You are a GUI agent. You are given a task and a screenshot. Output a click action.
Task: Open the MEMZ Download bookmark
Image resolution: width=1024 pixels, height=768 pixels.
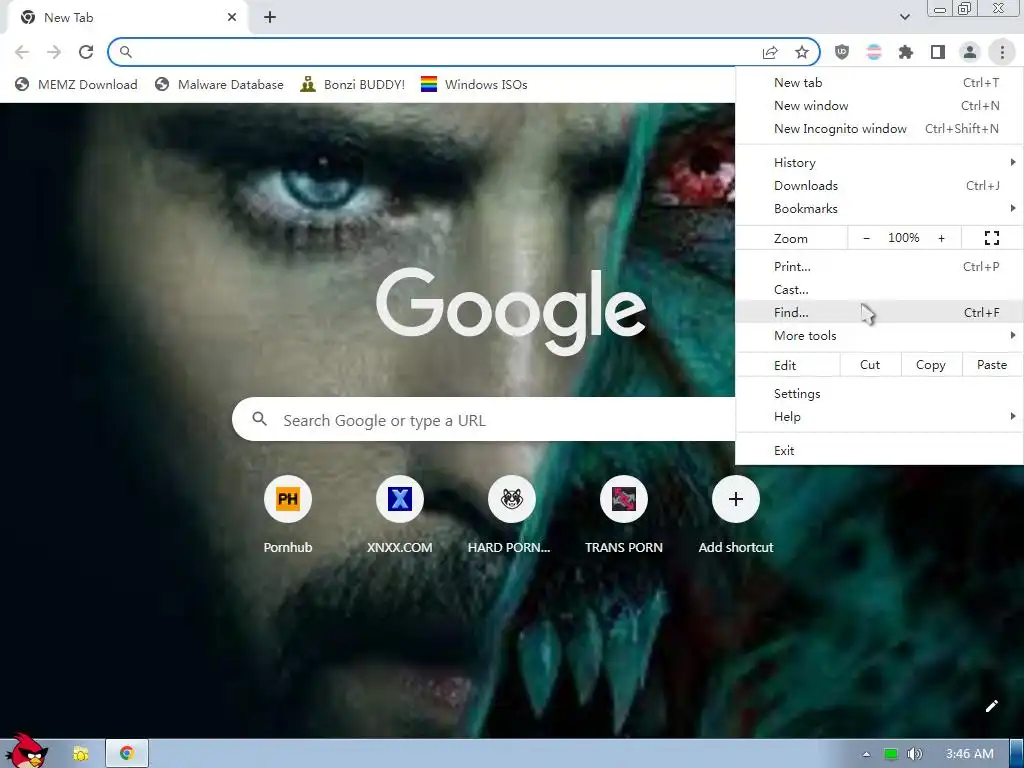76,84
